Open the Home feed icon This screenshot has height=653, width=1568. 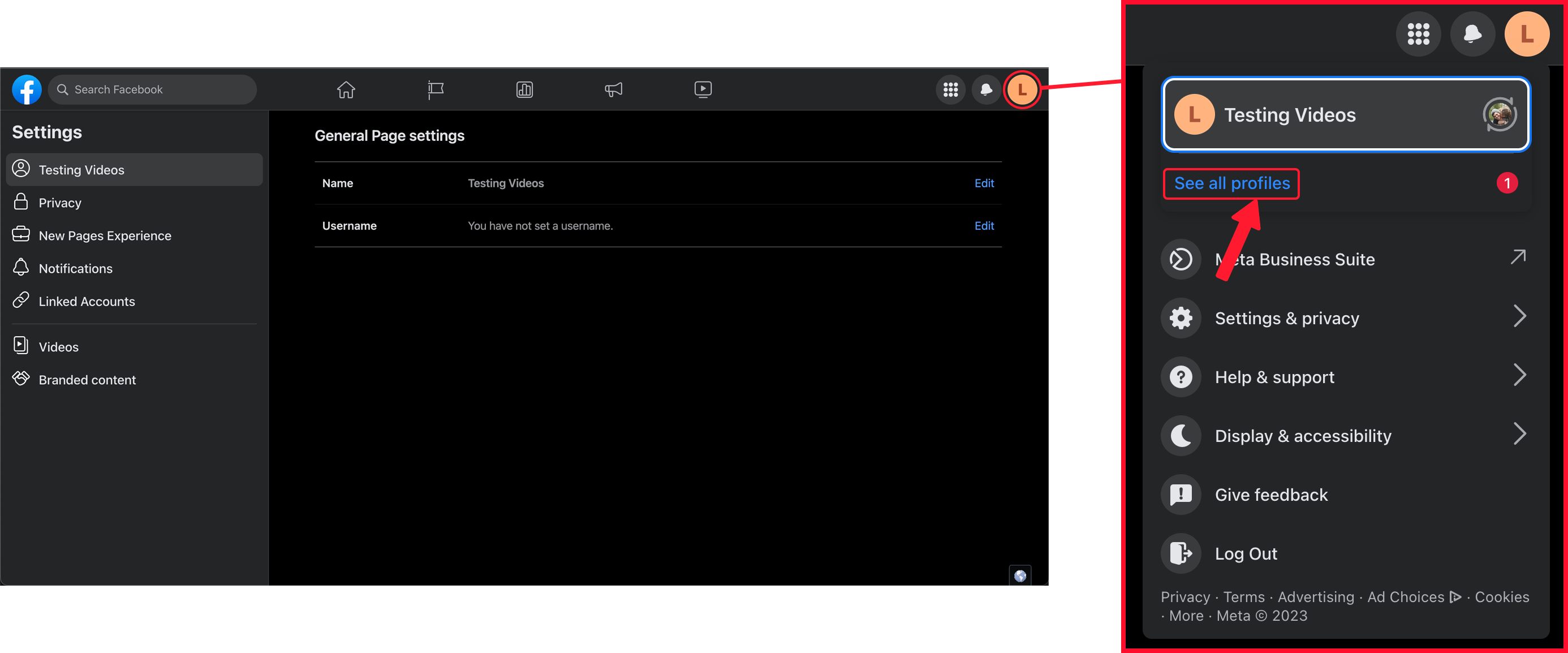coord(346,89)
